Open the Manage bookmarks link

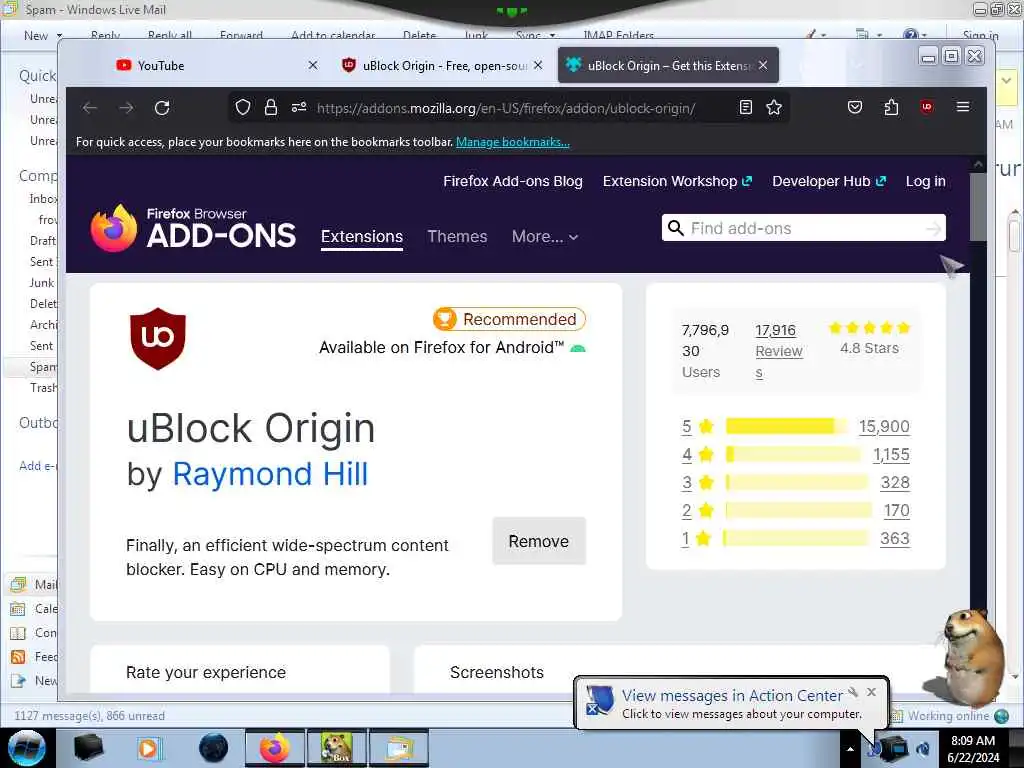click(513, 142)
